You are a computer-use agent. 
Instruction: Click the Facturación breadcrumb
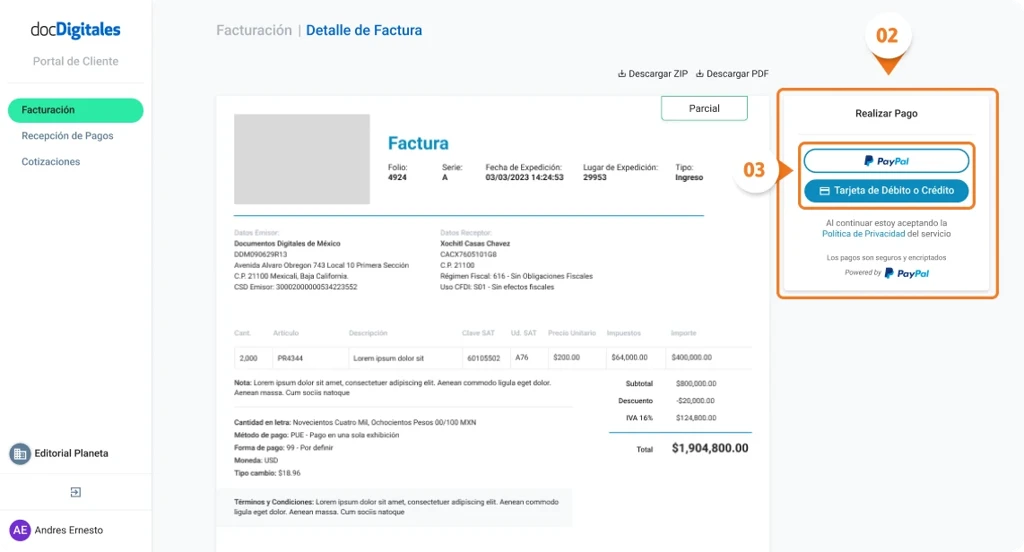point(254,30)
